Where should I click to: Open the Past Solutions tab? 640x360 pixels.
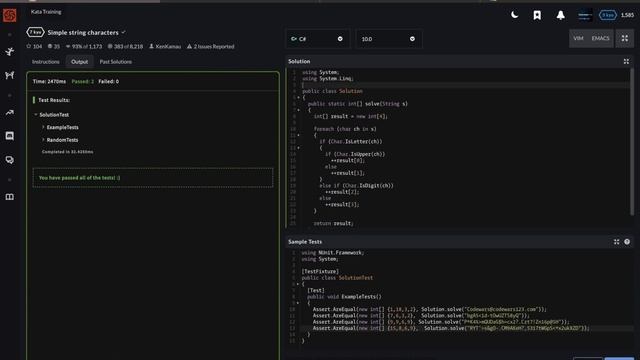coord(116,62)
